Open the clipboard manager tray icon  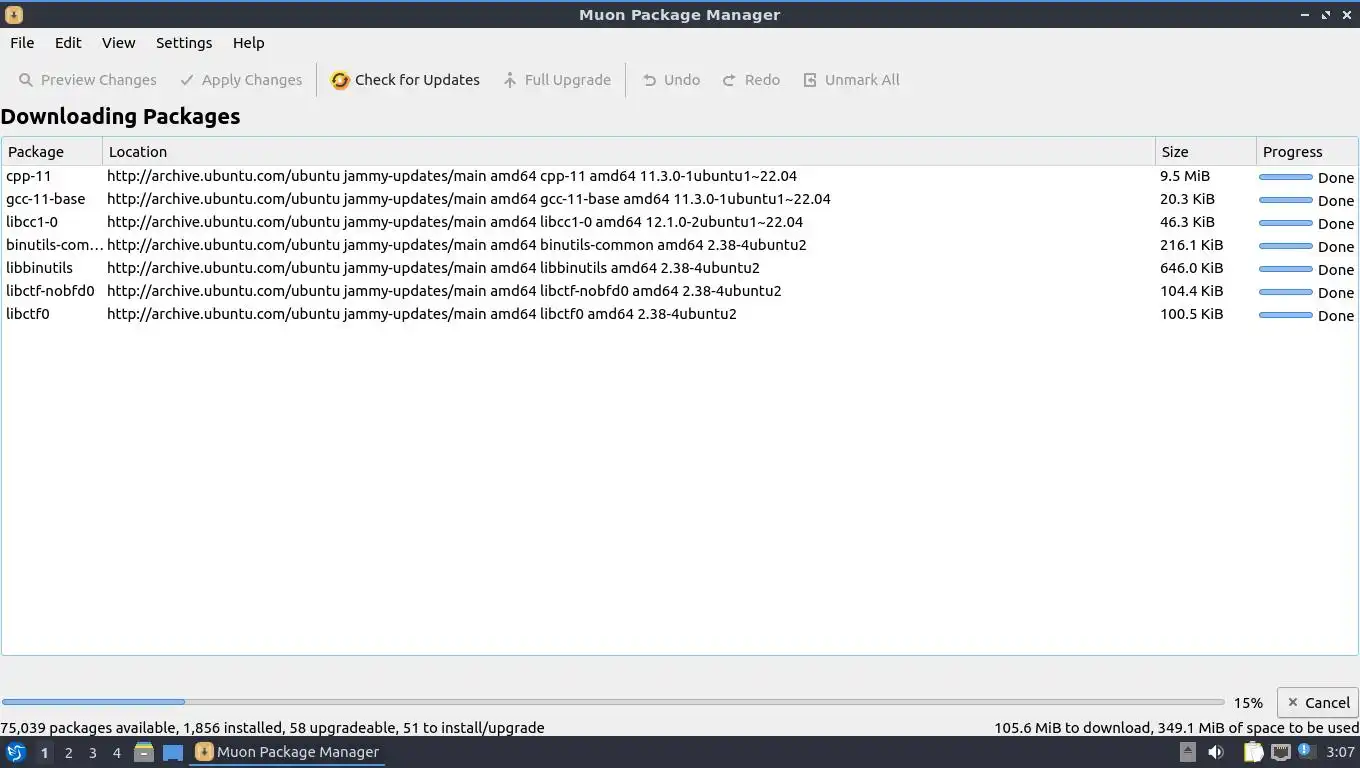point(1253,752)
